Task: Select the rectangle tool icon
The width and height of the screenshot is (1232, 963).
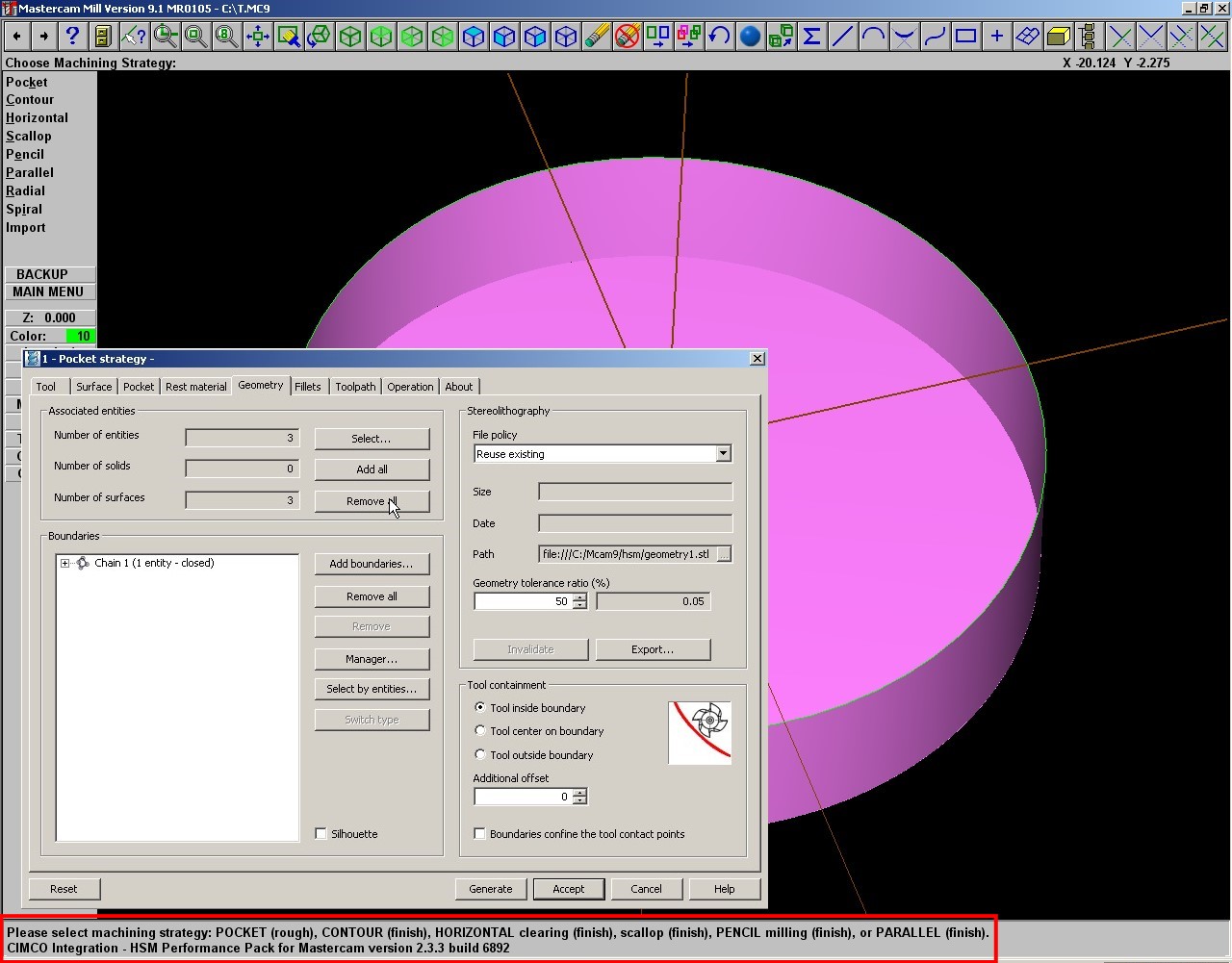Action: (x=965, y=37)
